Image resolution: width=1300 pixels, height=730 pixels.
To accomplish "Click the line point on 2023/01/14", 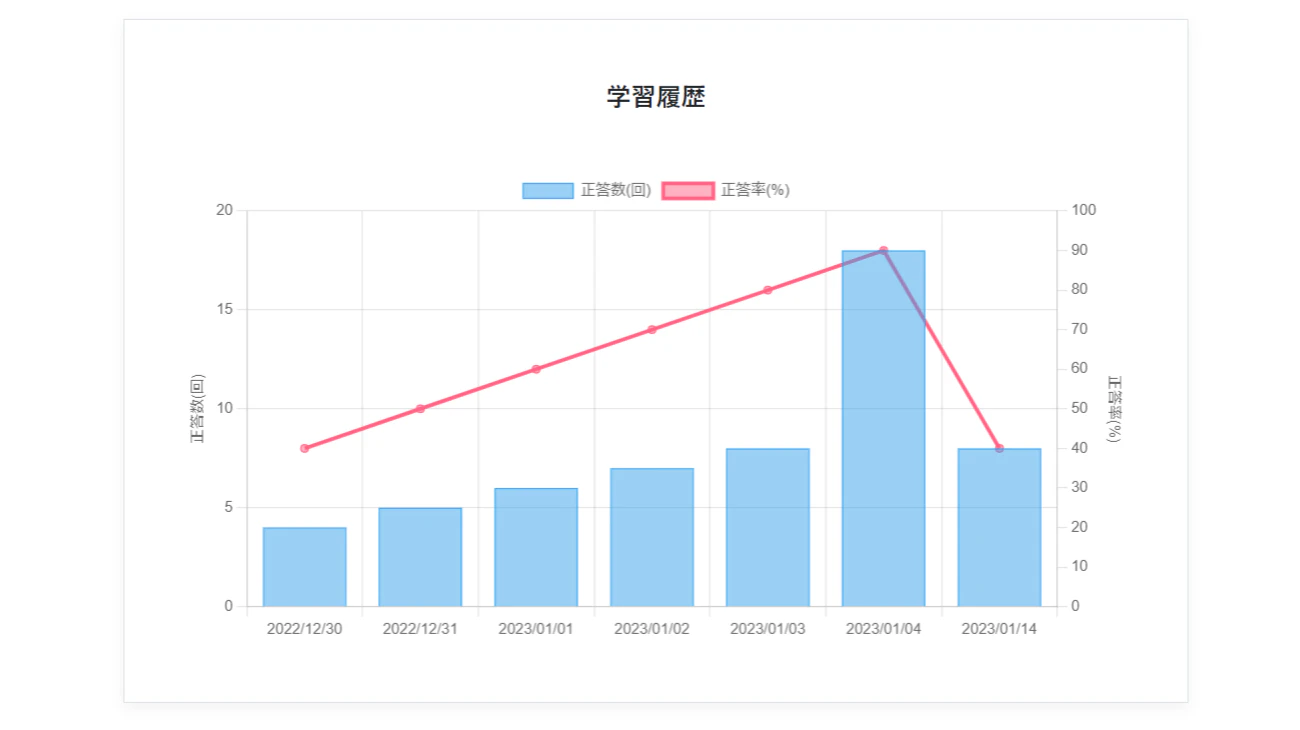I will coord(999,448).
